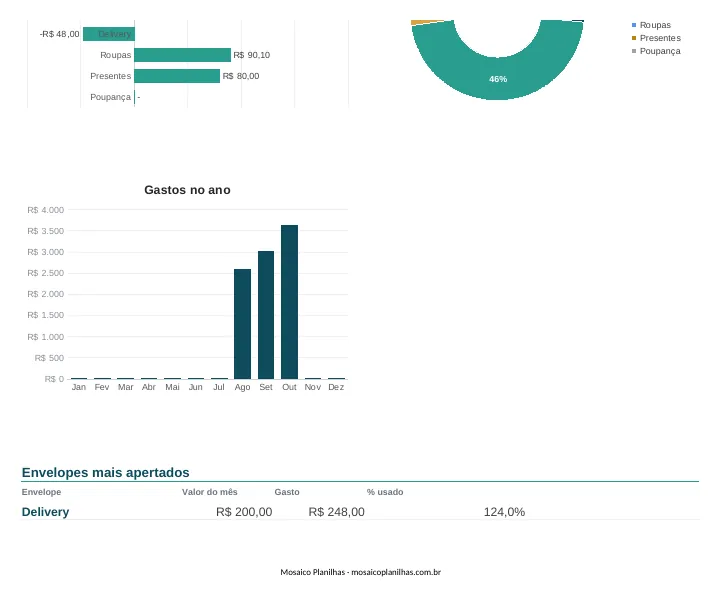The image size is (719, 597).
Task: Click the Jan month axis label
Action: point(78,387)
